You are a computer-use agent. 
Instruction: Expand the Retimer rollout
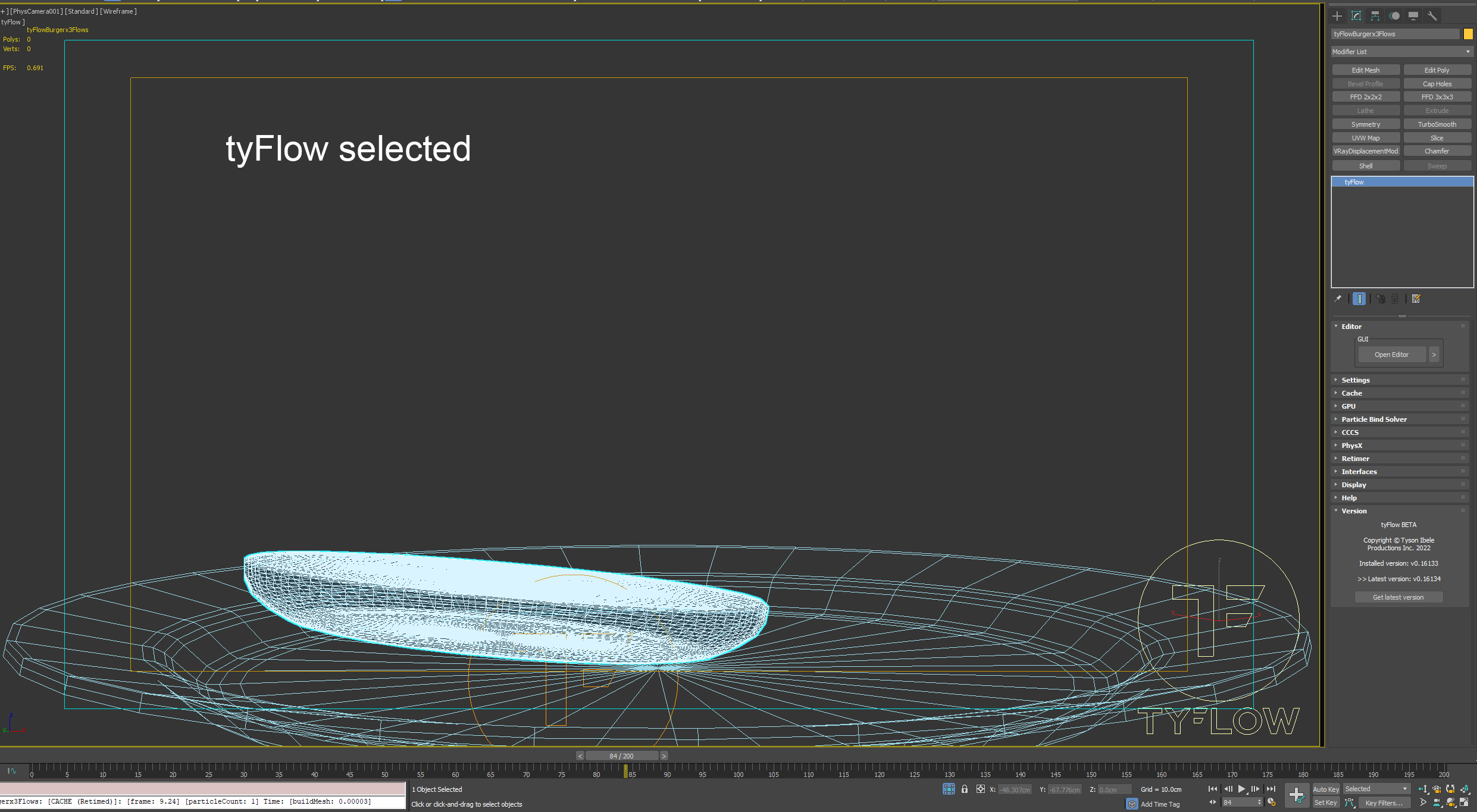point(1355,459)
